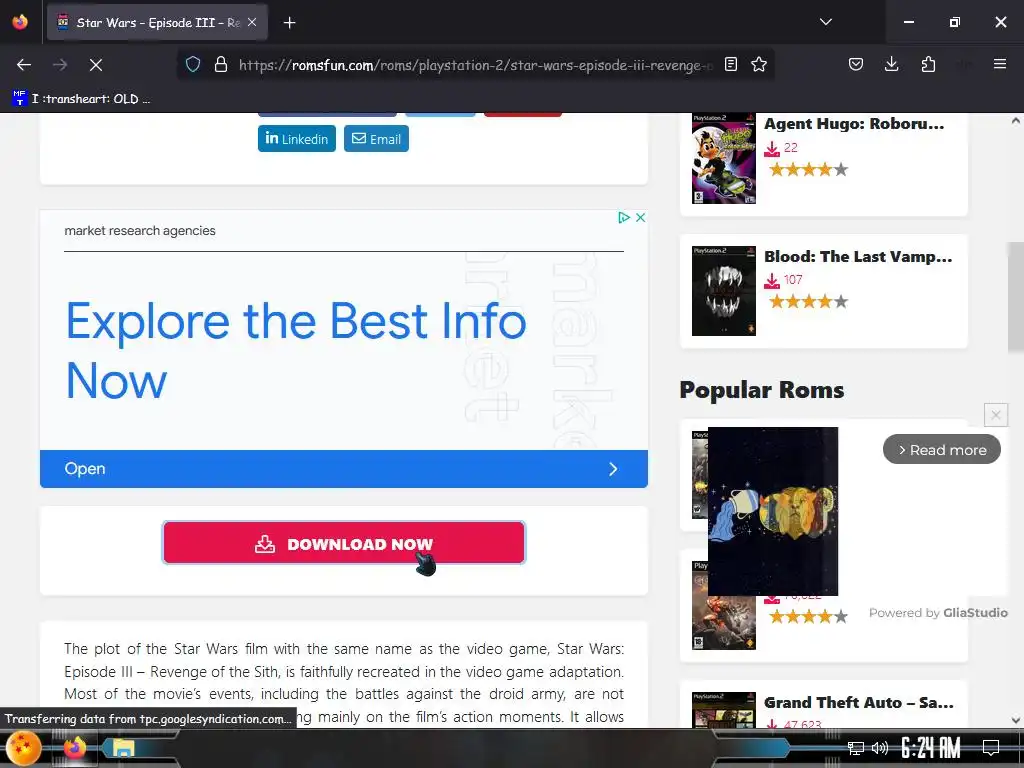
Task: Open the Firefox hamburger menu
Action: click(999, 65)
